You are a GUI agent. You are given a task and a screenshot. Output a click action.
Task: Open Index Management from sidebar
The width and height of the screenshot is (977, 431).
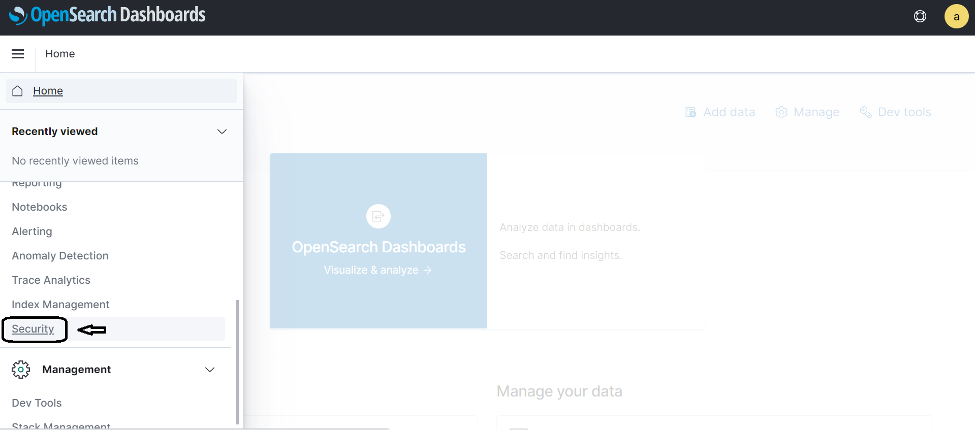(60, 305)
